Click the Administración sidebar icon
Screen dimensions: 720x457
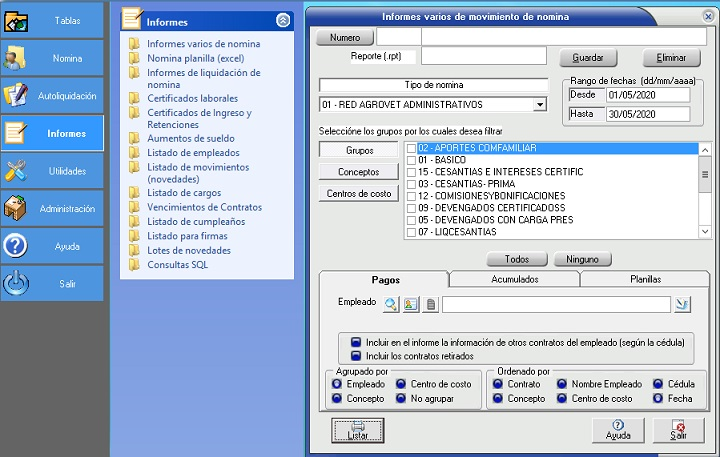coord(17,208)
